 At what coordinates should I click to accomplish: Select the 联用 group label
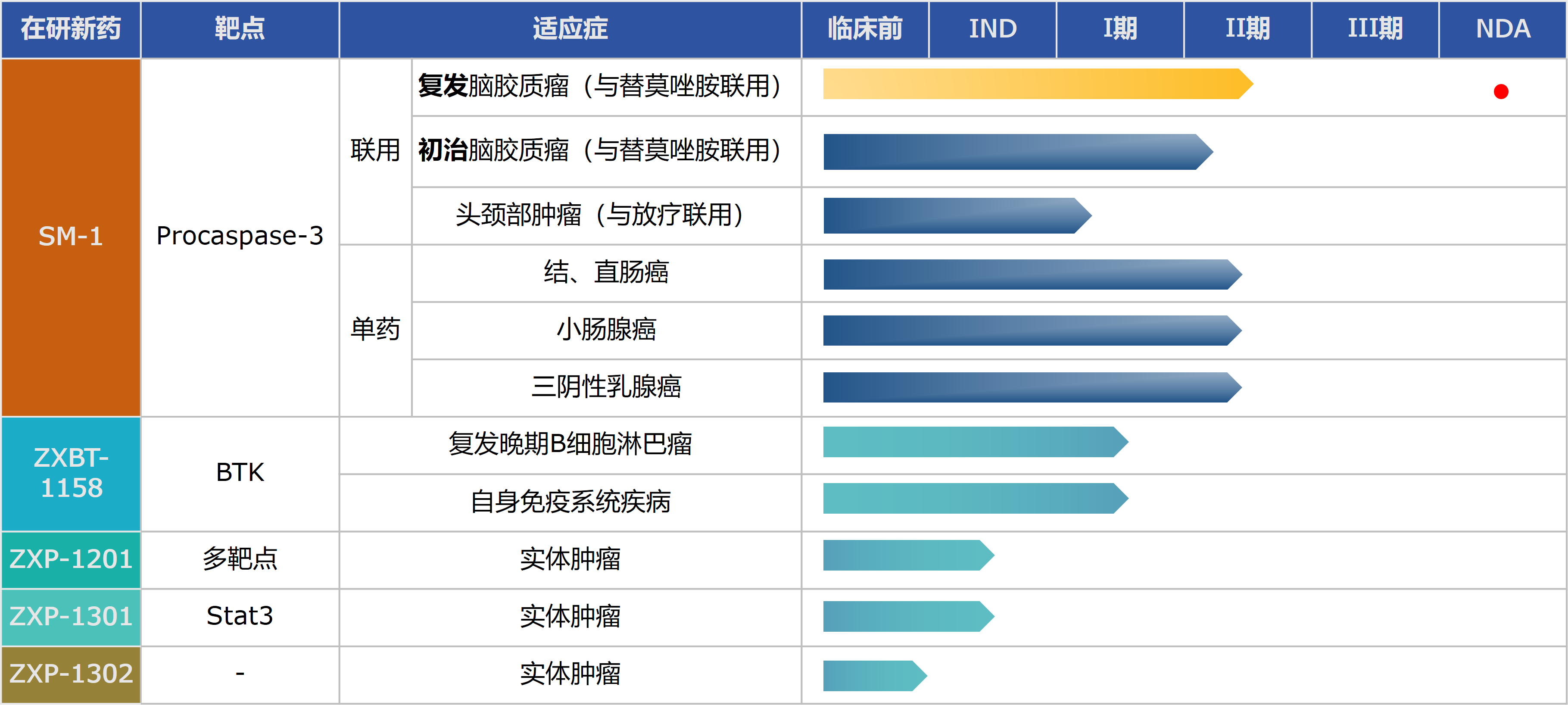(375, 150)
